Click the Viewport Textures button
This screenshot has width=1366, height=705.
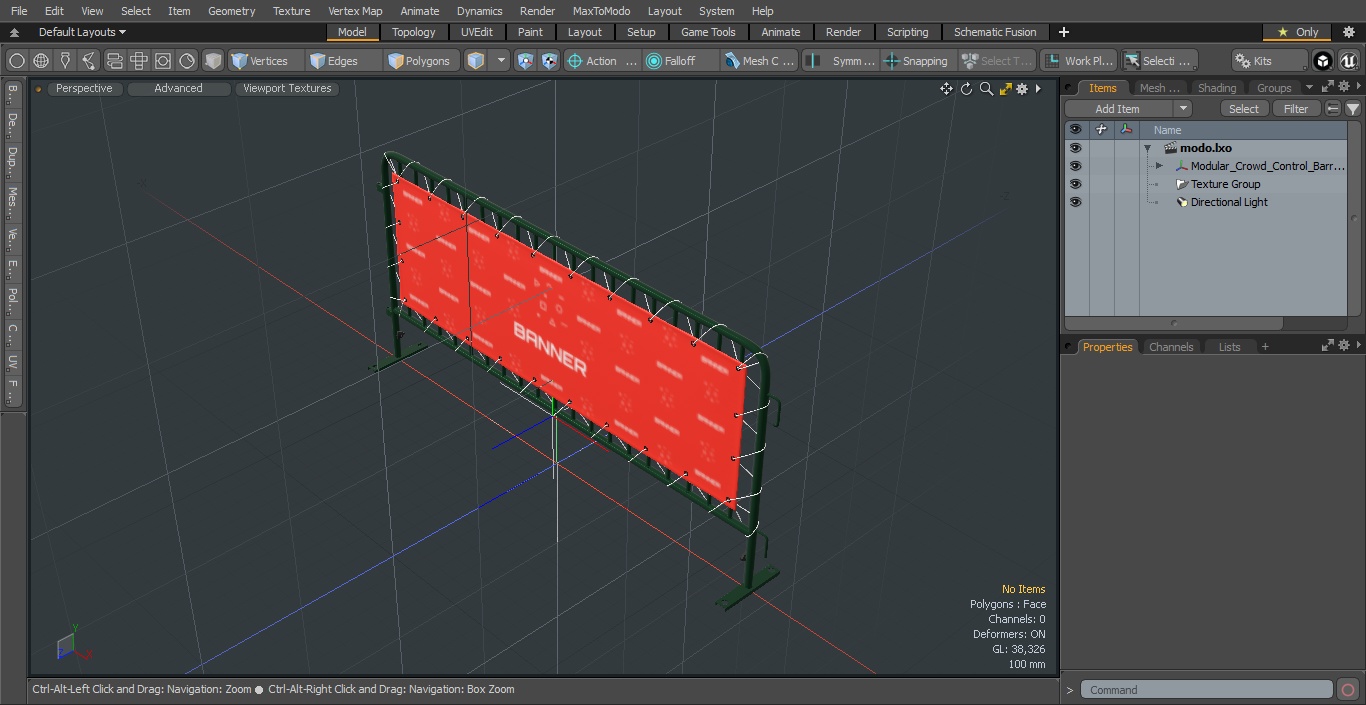(287, 88)
